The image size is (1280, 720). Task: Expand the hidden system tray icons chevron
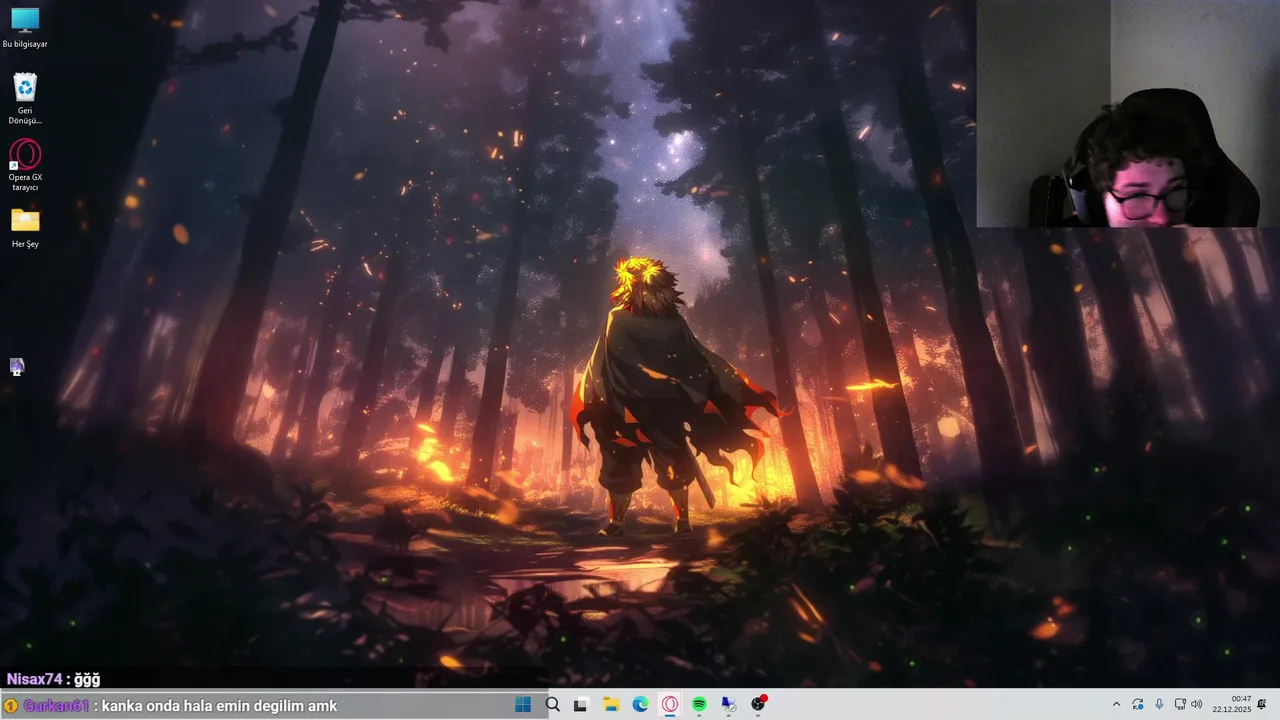pos(1116,704)
